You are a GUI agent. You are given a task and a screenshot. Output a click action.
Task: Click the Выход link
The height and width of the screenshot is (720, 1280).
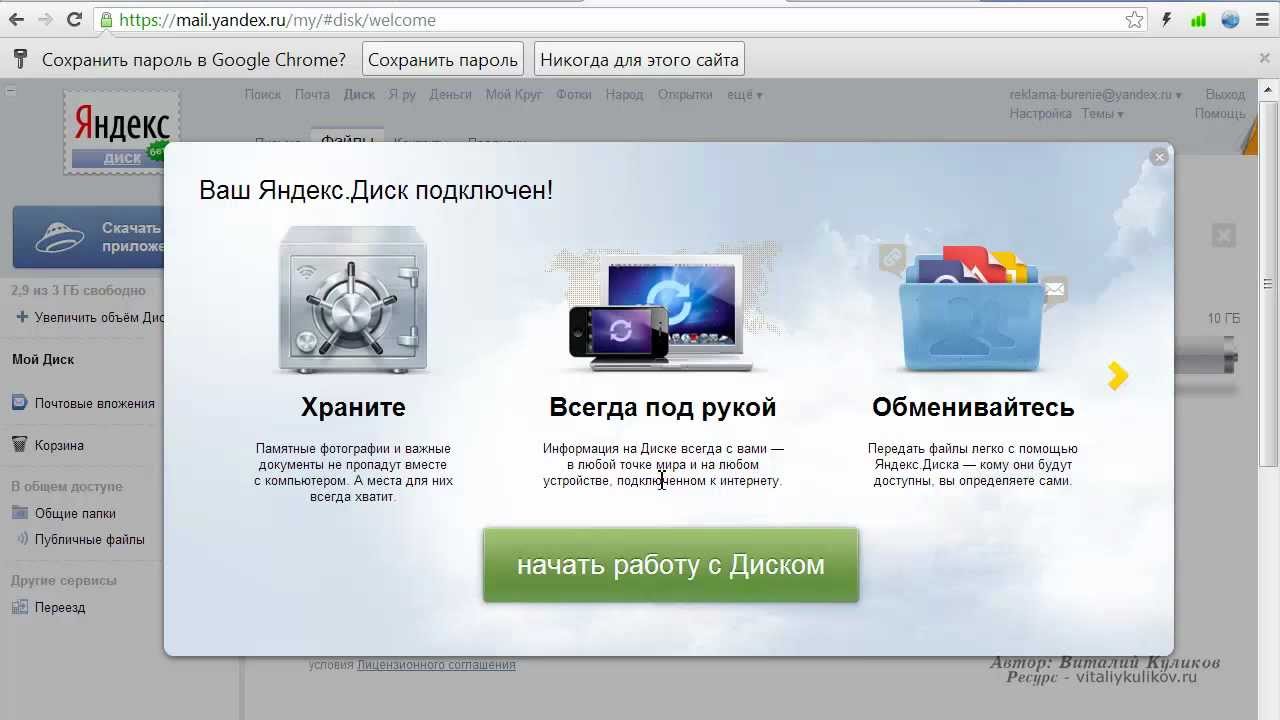tap(1225, 94)
